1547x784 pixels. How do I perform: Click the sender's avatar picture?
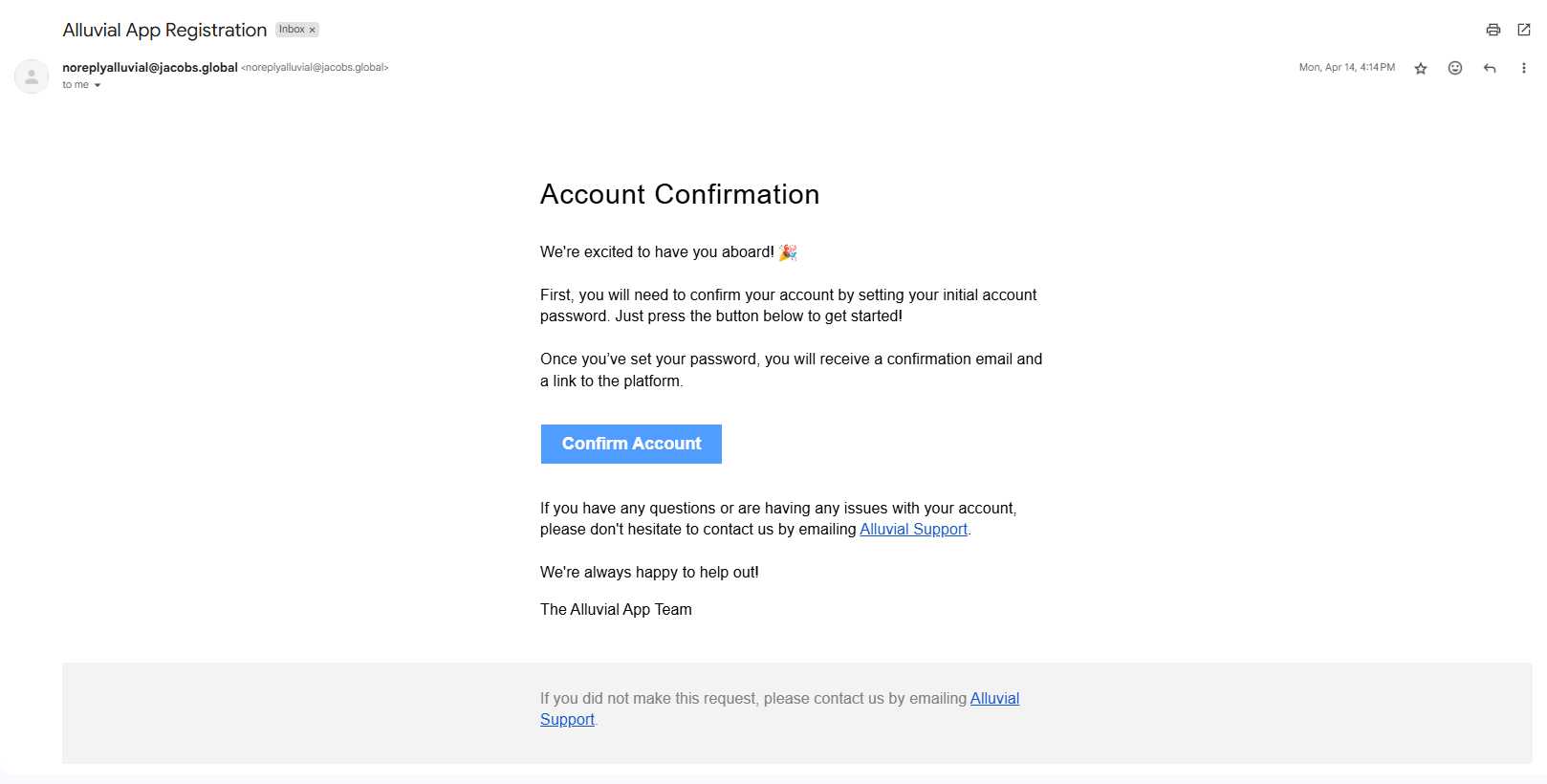tap(32, 76)
